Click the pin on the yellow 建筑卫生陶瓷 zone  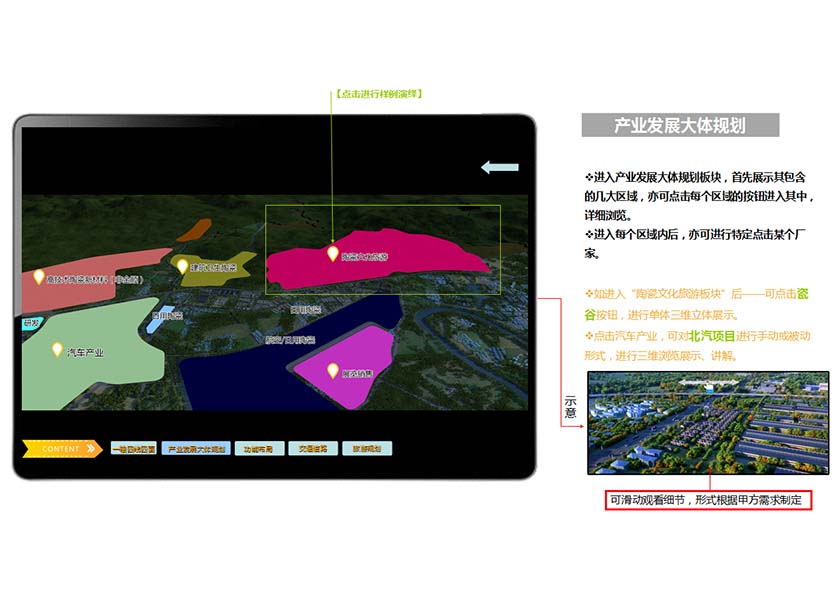pyautogui.click(x=182, y=265)
